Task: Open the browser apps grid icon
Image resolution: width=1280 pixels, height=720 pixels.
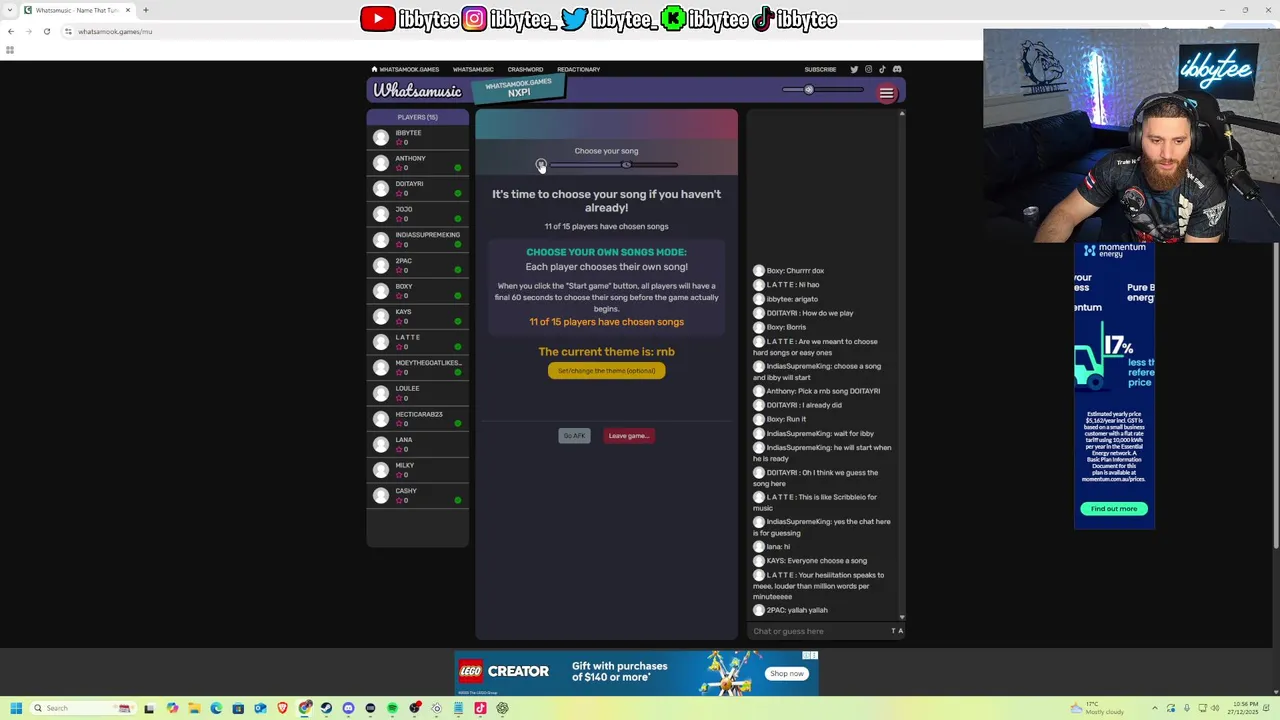Action: (10, 50)
